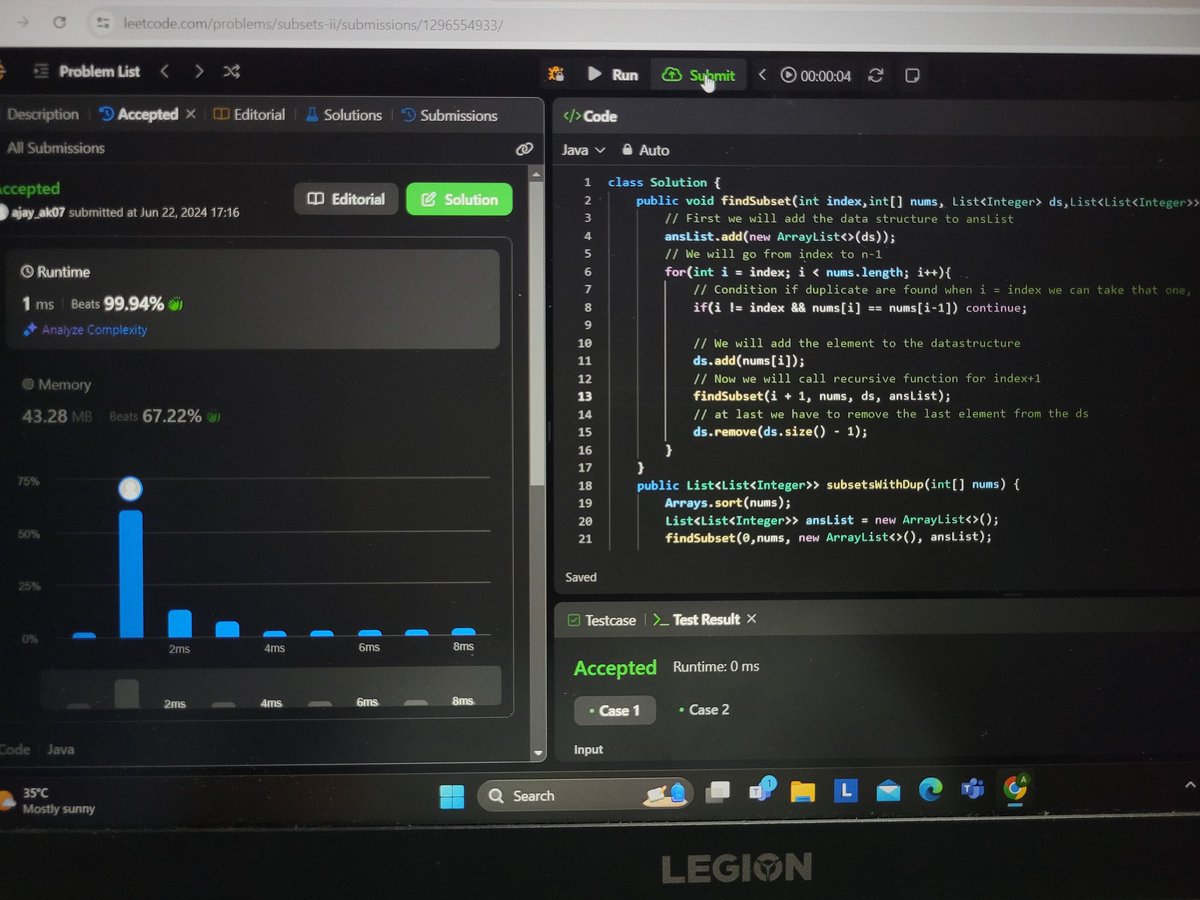1200x900 pixels.
Task: Select the Runtime stats card
Action: click(252, 299)
